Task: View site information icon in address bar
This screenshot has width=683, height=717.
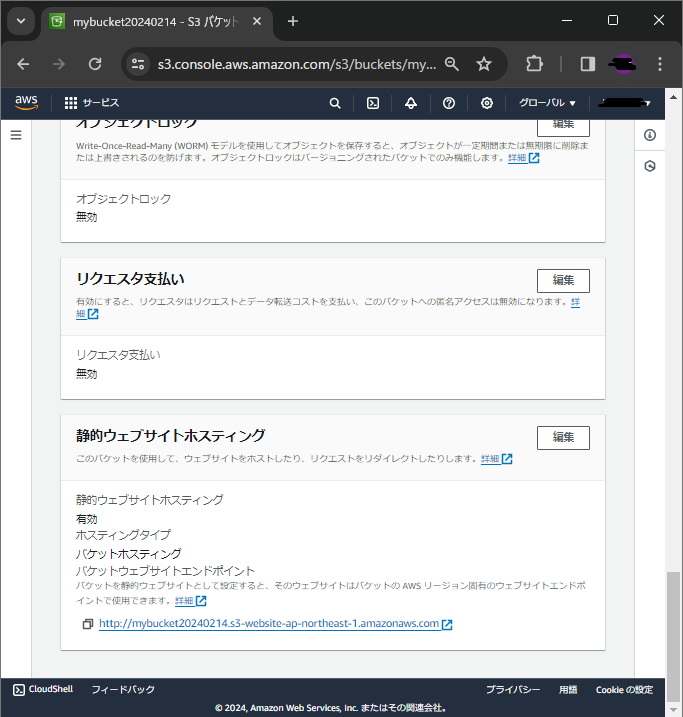Action: (x=138, y=64)
